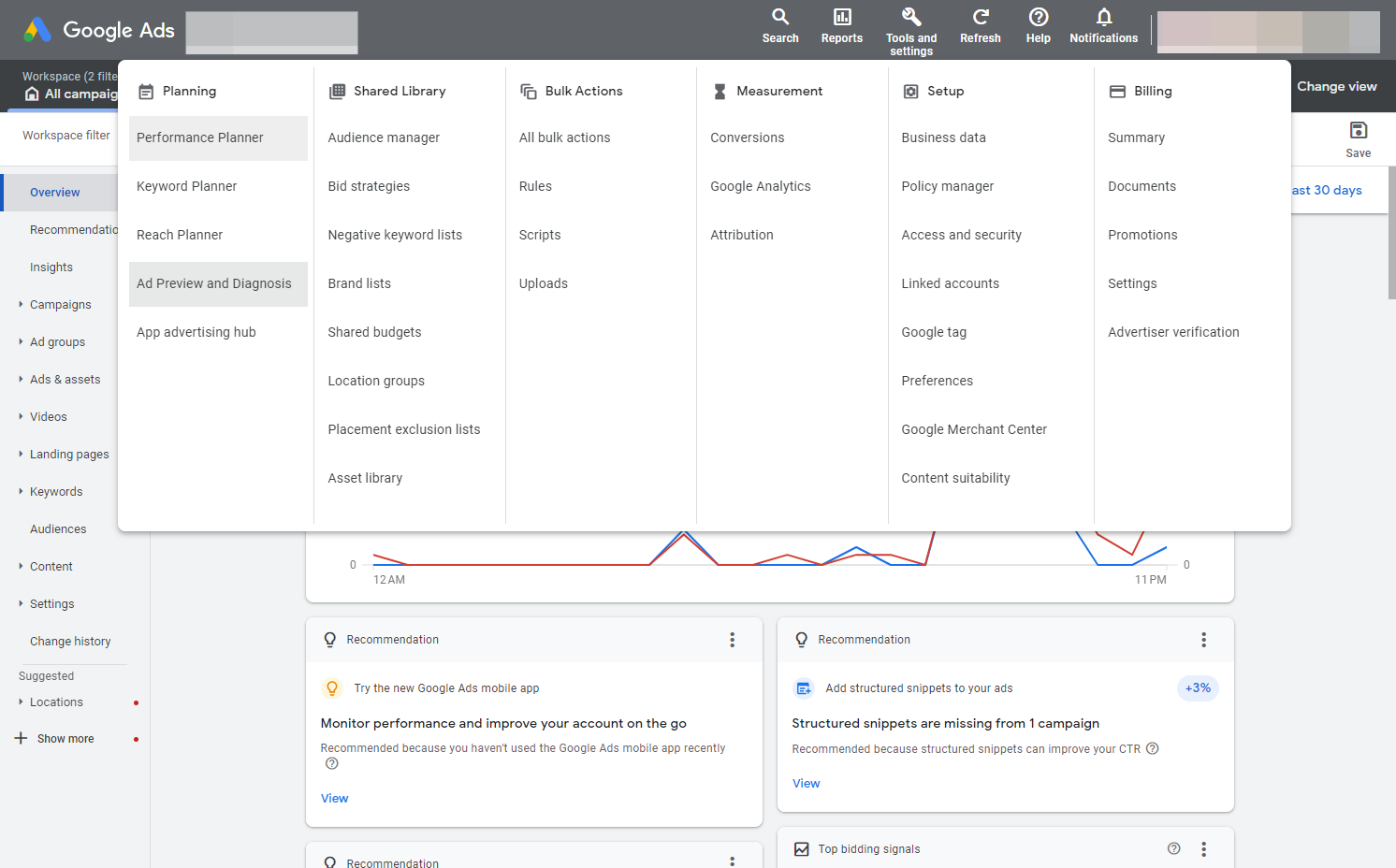Go to Bid strategies

tap(369, 186)
